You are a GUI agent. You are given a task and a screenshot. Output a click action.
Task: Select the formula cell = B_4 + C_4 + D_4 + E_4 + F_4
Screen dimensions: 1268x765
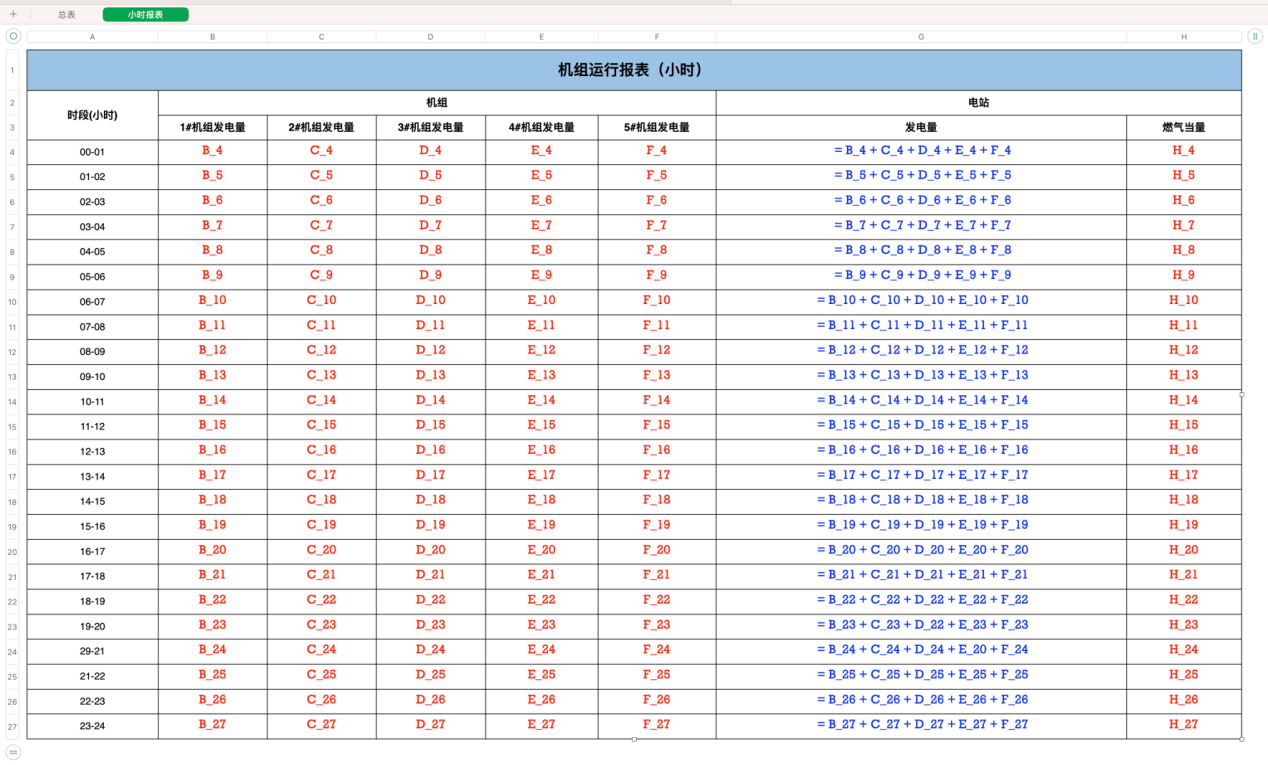pyautogui.click(x=921, y=151)
